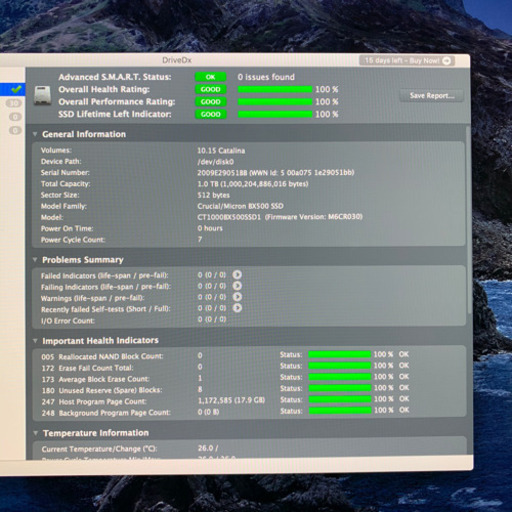The image size is (512, 512).
Task: Click '173 Average Block Erase Count' row label
Action: point(95,379)
